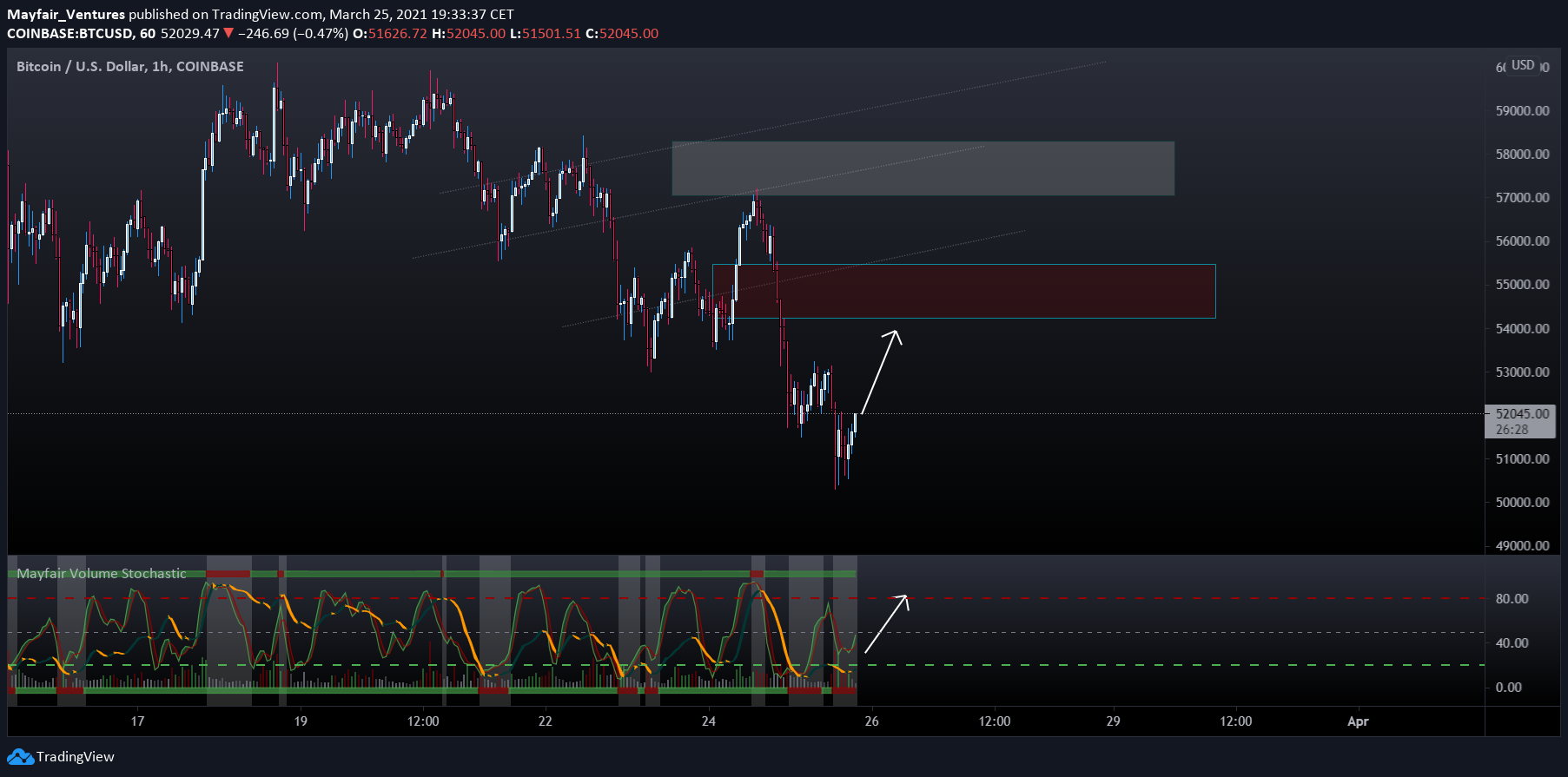Click the 40.00 stochastic axis label
The height and width of the screenshot is (777, 1568).
pyautogui.click(x=1512, y=643)
